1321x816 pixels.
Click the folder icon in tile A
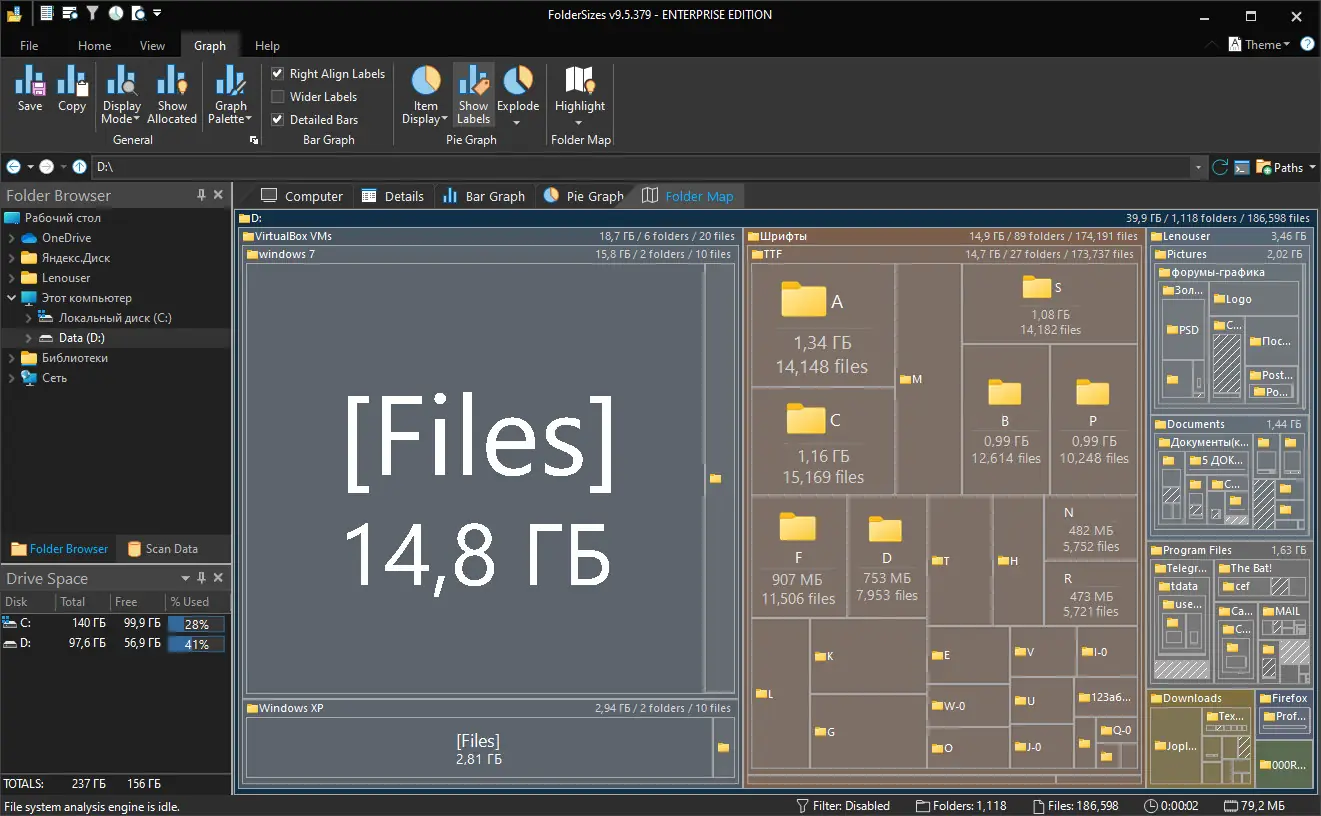point(804,300)
